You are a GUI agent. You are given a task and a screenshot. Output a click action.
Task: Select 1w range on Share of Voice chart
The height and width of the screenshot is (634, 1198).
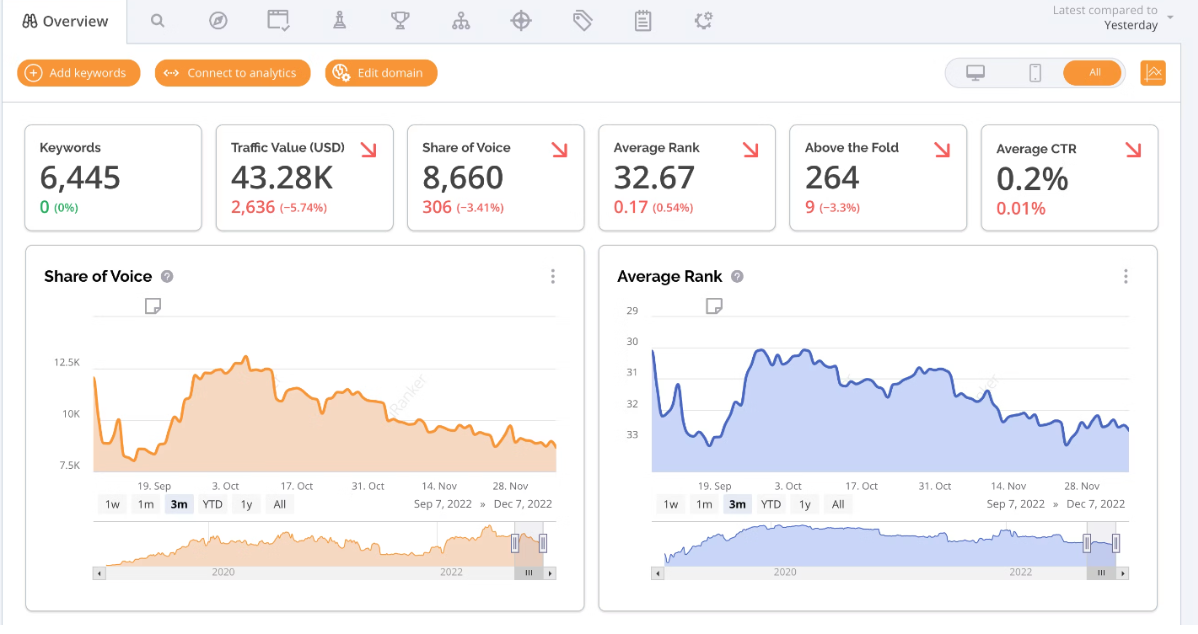(x=112, y=504)
